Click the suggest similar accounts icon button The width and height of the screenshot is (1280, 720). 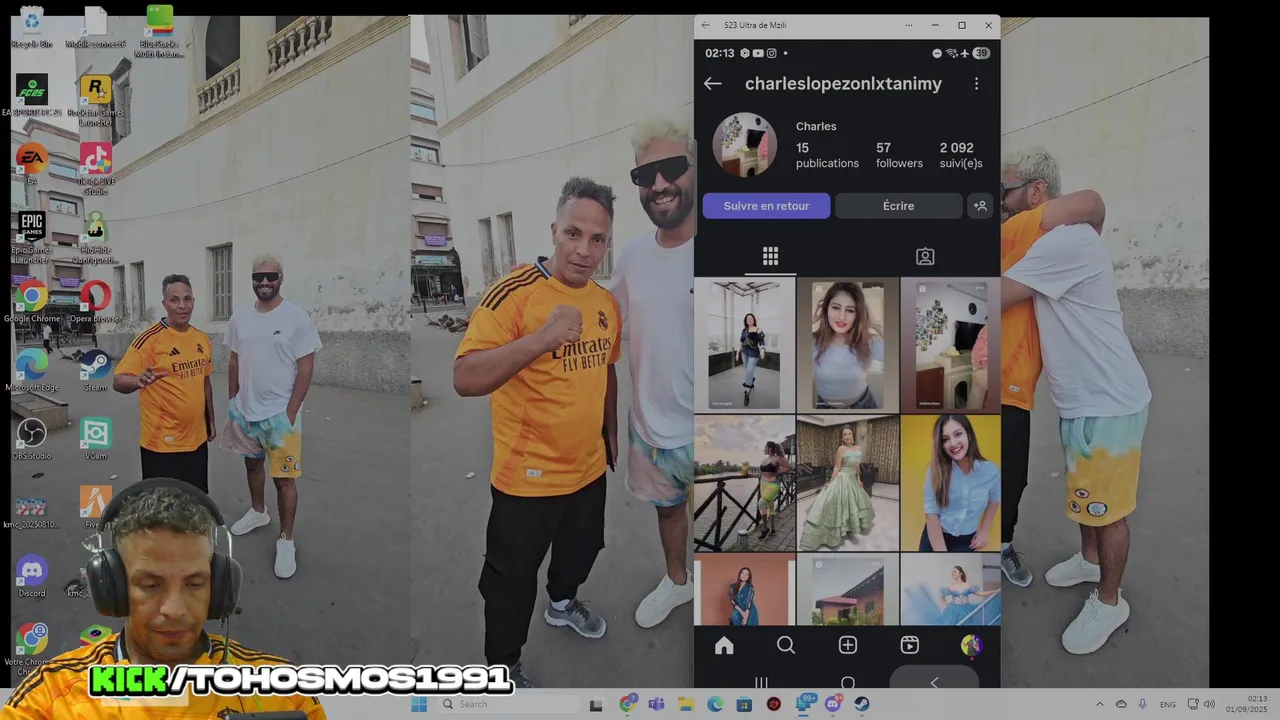point(980,206)
